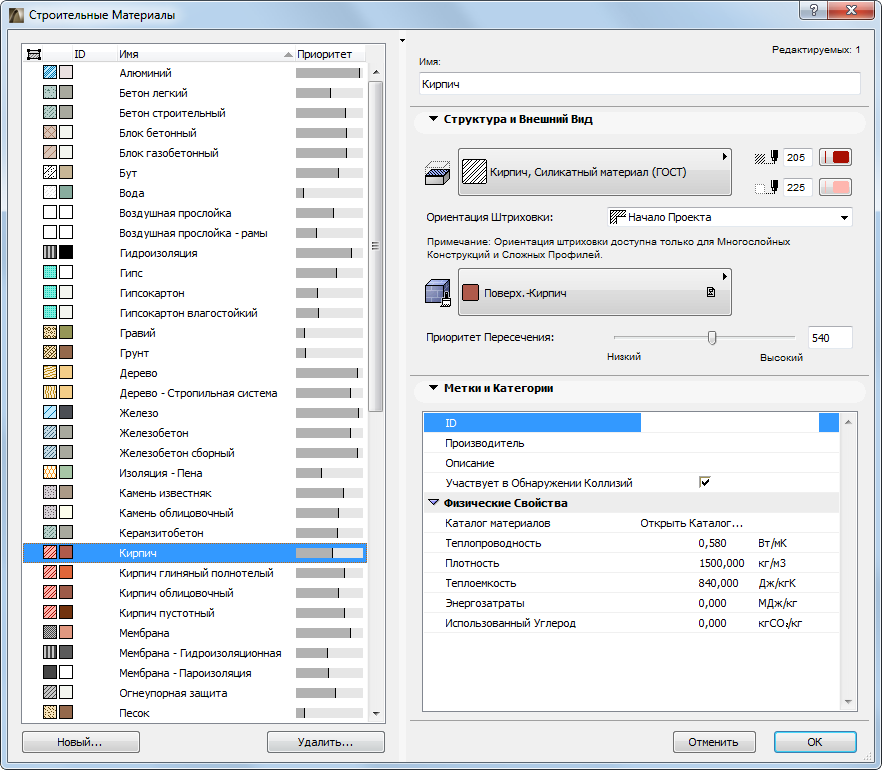This screenshot has width=882, height=770.
Task: Click the pink background pen color swatch
Action: point(835,187)
